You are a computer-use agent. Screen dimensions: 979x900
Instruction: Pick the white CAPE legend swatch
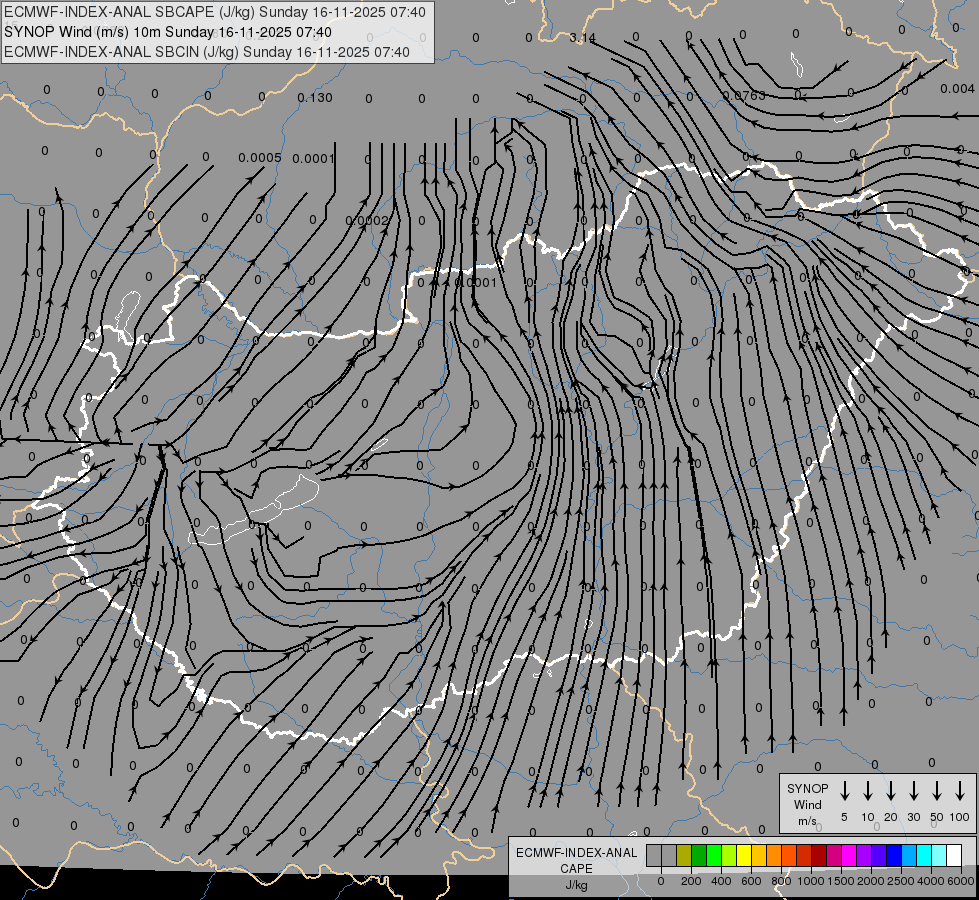coord(953,856)
